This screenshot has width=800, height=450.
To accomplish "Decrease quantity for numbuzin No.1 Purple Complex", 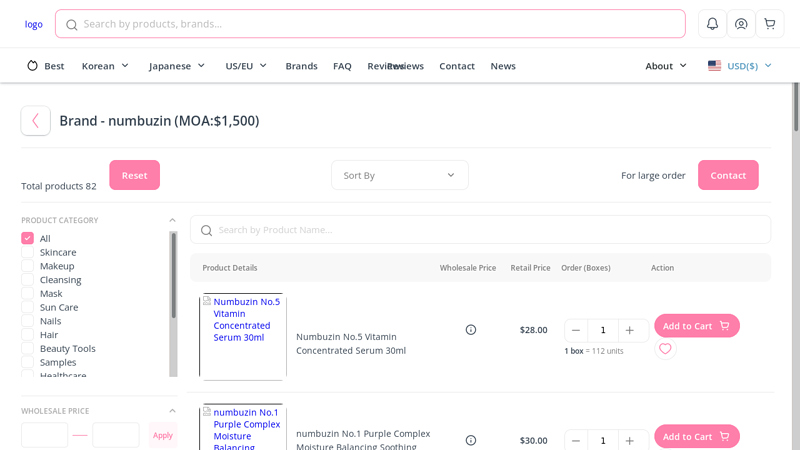I will tap(576, 441).
